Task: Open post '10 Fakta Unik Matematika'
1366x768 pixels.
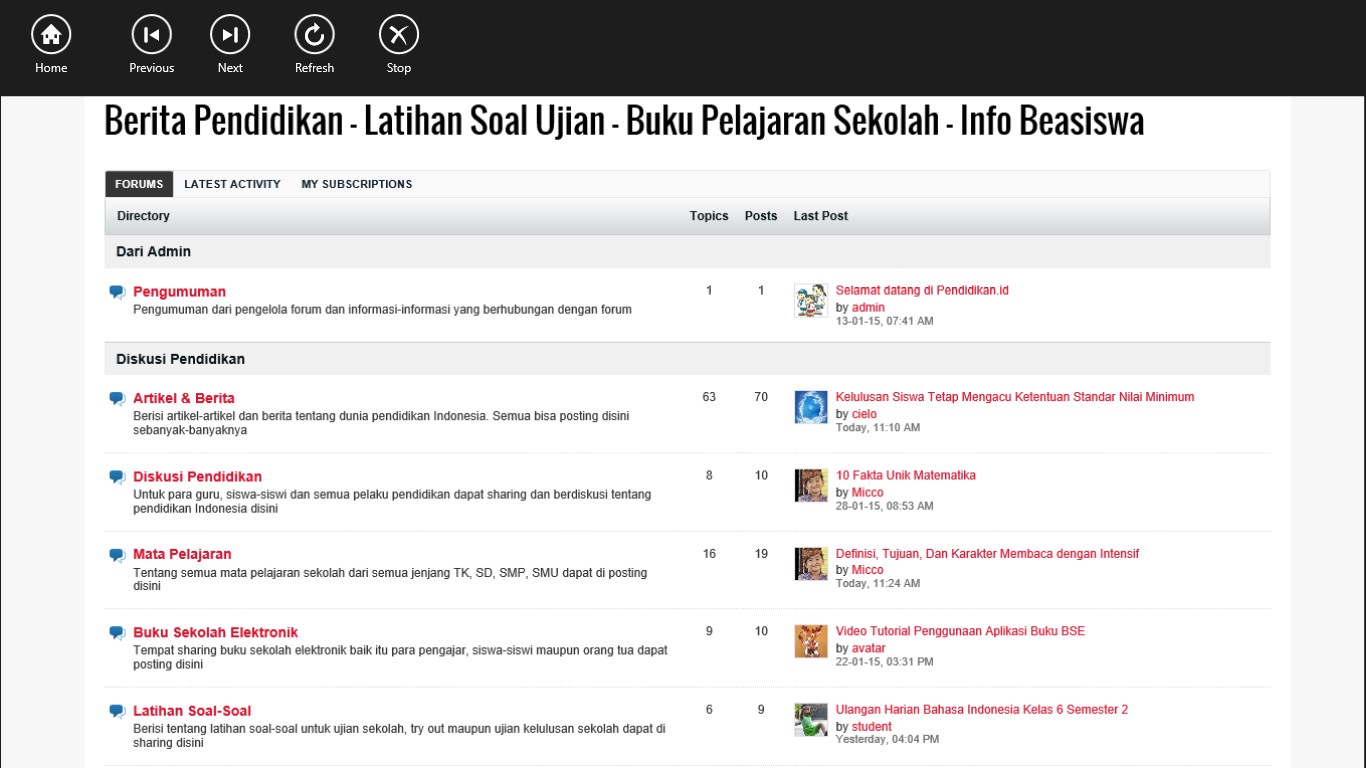Action: tap(905, 475)
